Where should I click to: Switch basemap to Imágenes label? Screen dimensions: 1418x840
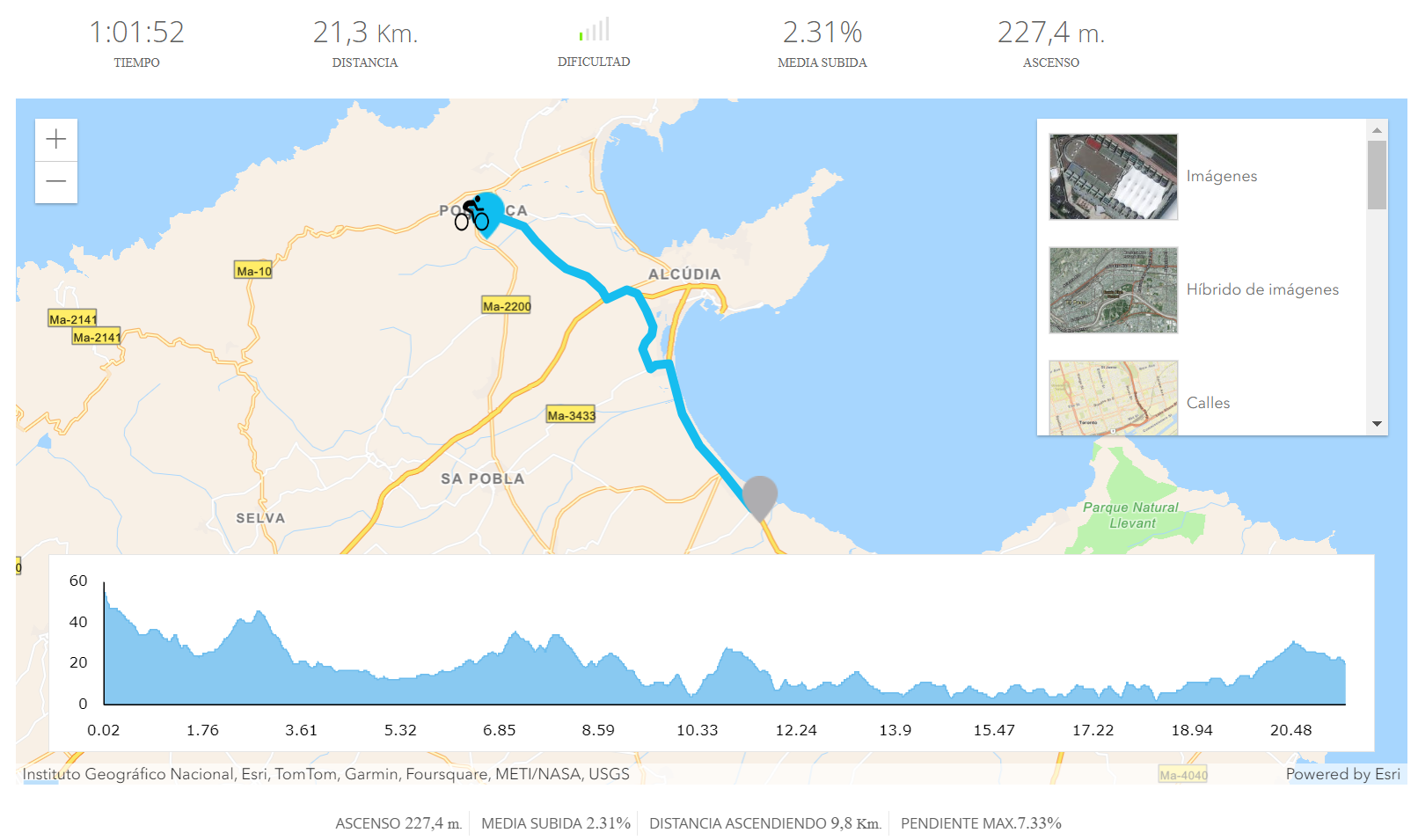click(1221, 176)
